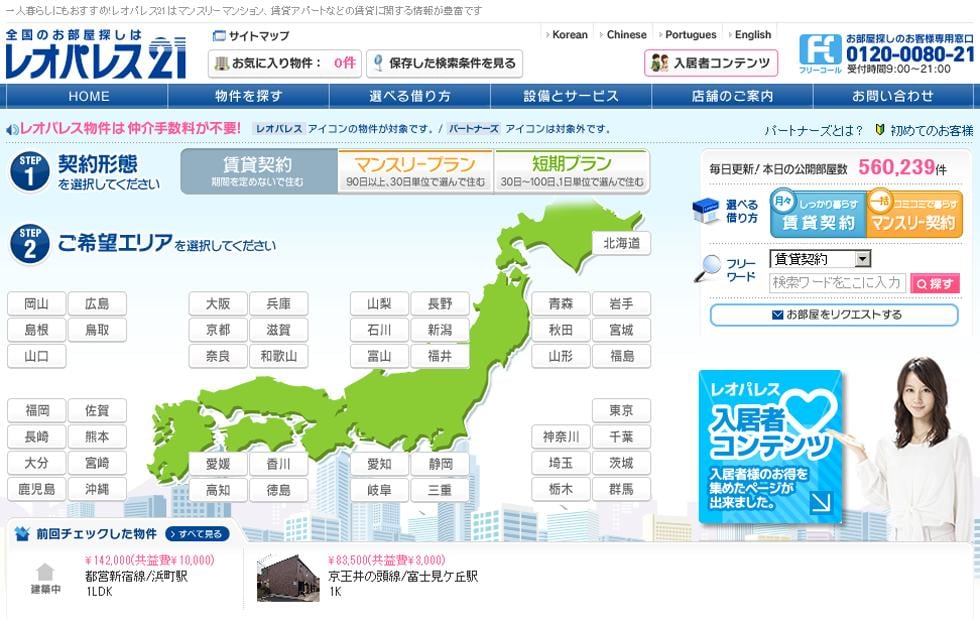This screenshot has width=980, height=625.
Task: Click the Leopalace21 logo
Action: (x=96, y=56)
